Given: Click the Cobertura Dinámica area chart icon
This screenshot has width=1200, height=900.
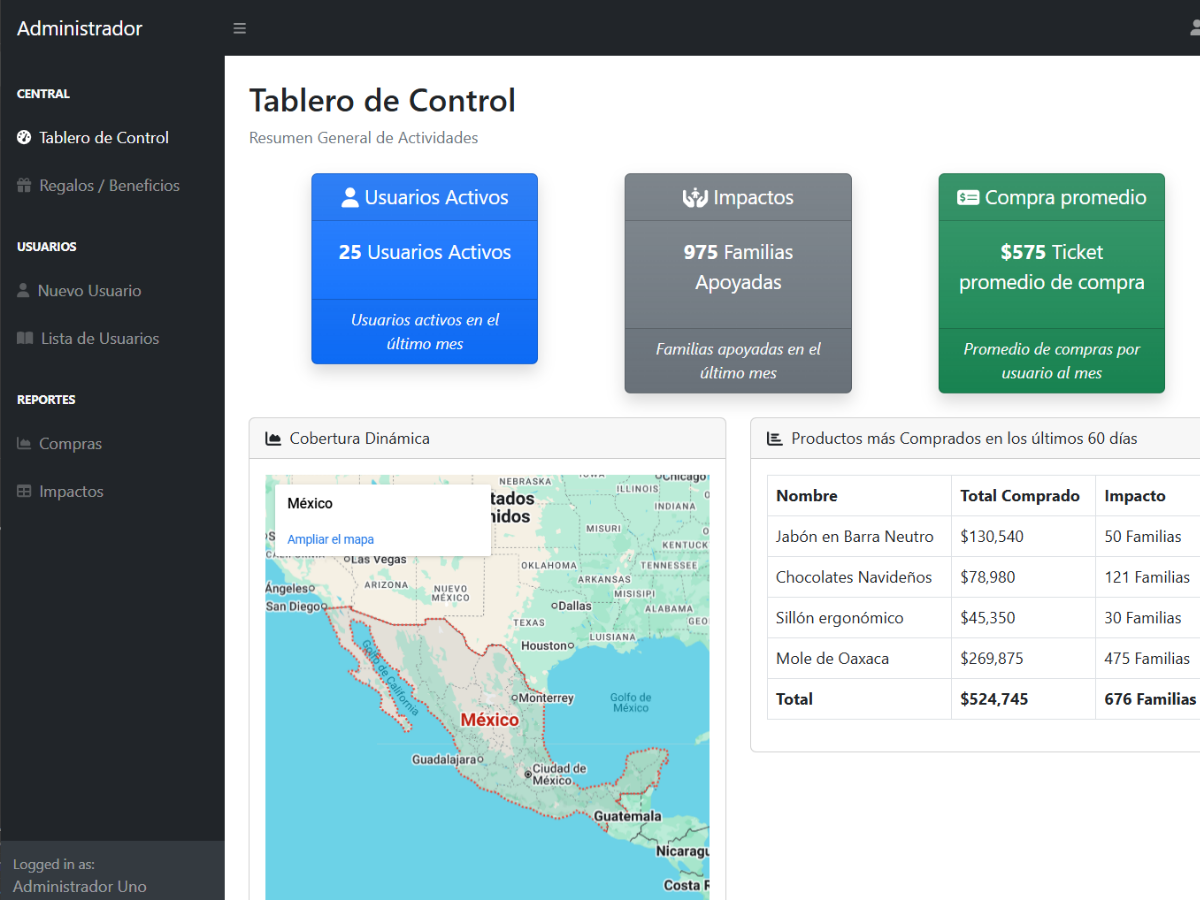Looking at the screenshot, I should [273, 439].
